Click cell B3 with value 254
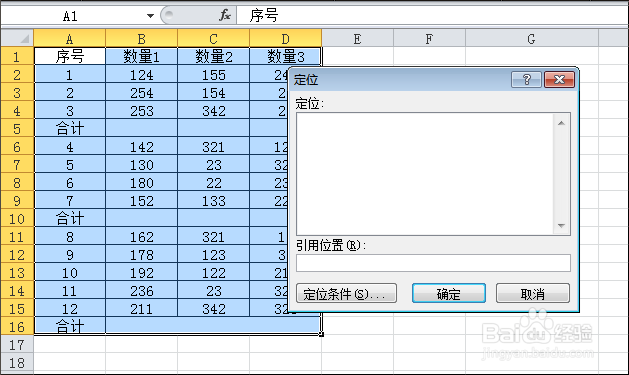Screen dimensions: 629x375 tap(142, 93)
